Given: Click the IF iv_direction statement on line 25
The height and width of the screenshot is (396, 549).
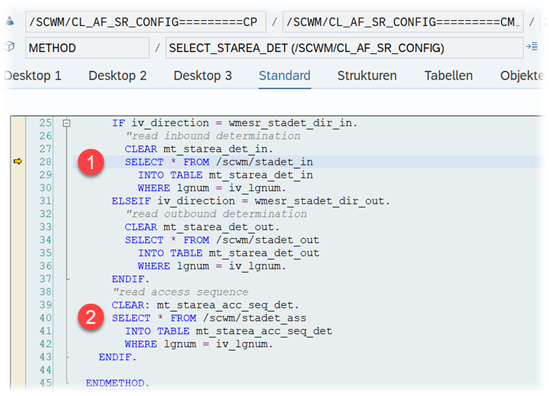Looking at the screenshot, I should click(235, 123).
